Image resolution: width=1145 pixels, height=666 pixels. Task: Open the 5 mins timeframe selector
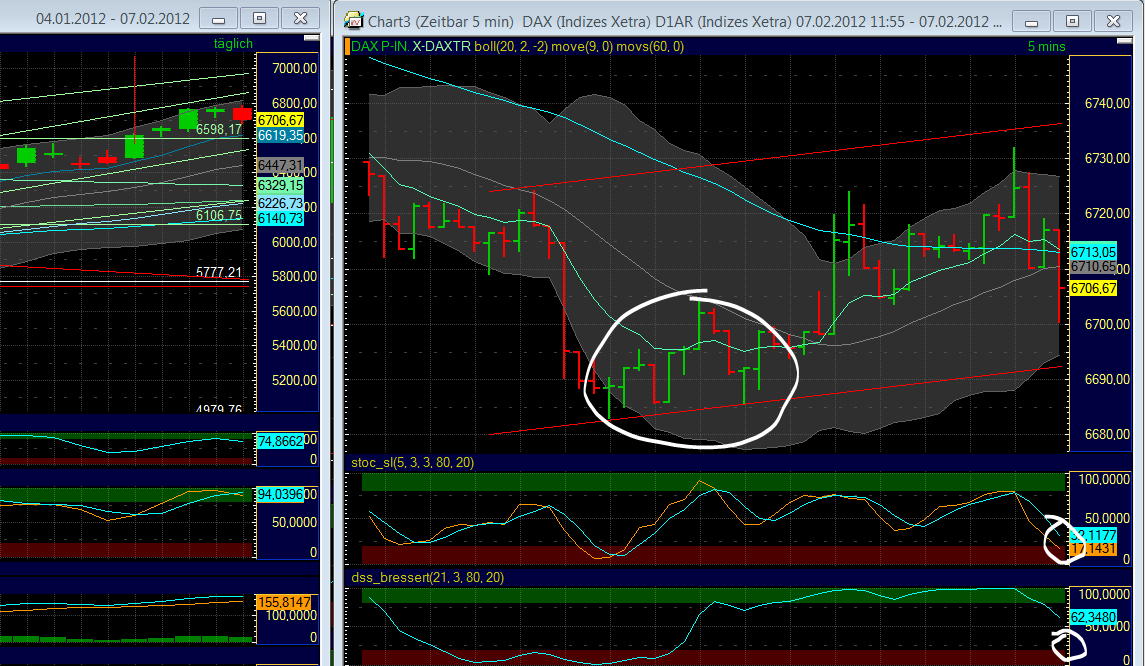[1044, 45]
